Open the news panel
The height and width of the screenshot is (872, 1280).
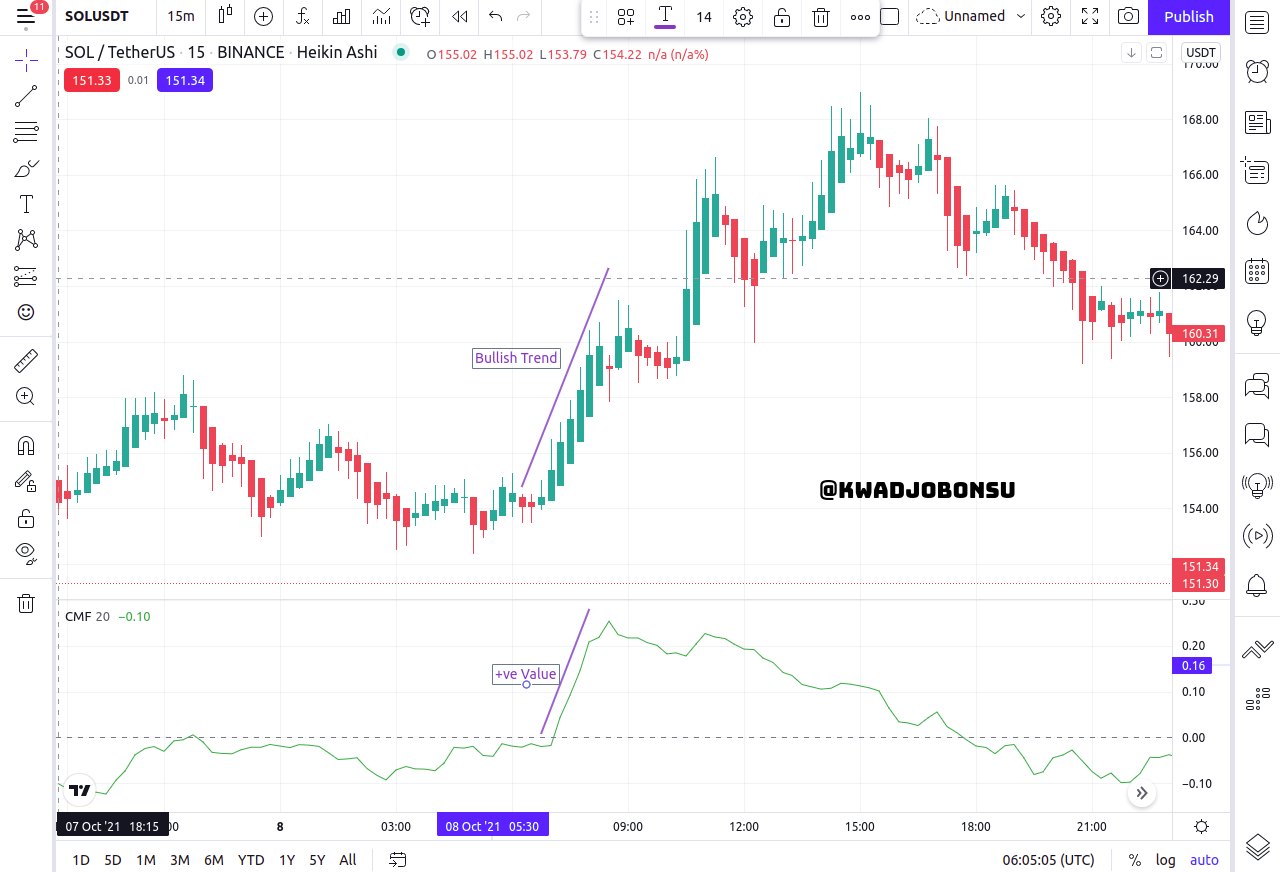[x=1257, y=122]
